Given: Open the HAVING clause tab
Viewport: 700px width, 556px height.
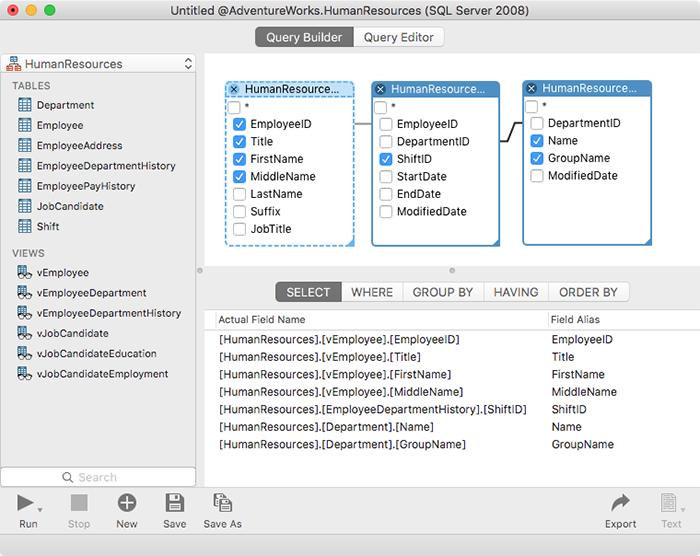Looking at the screenshot, I should [x=516, y=292].
